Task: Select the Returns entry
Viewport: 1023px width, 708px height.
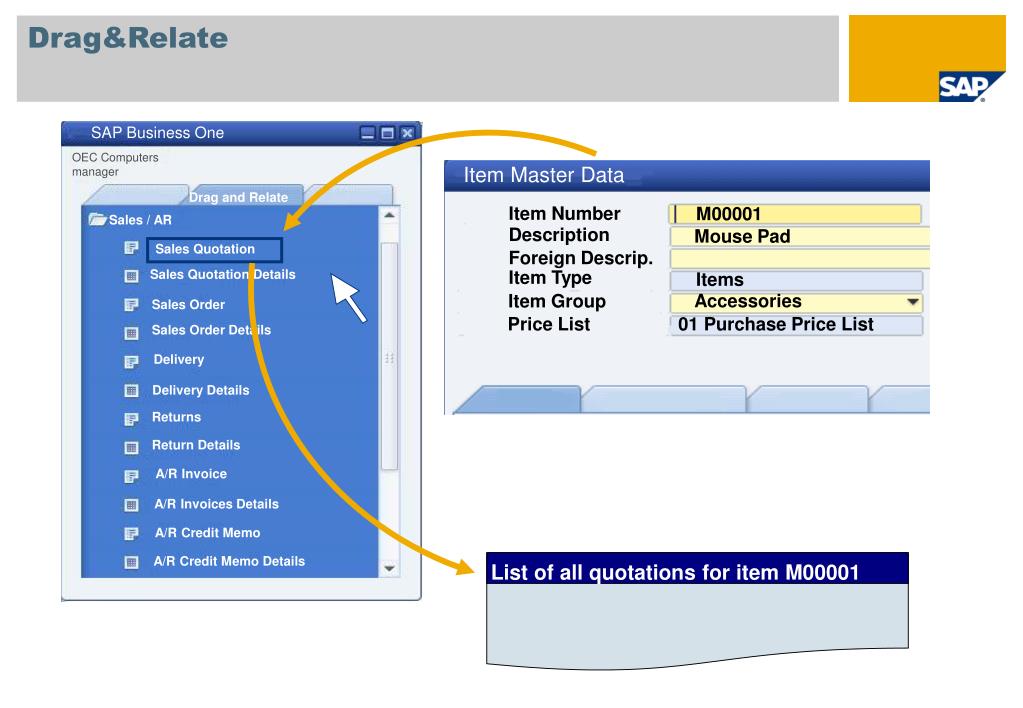Action: (176, 417)
